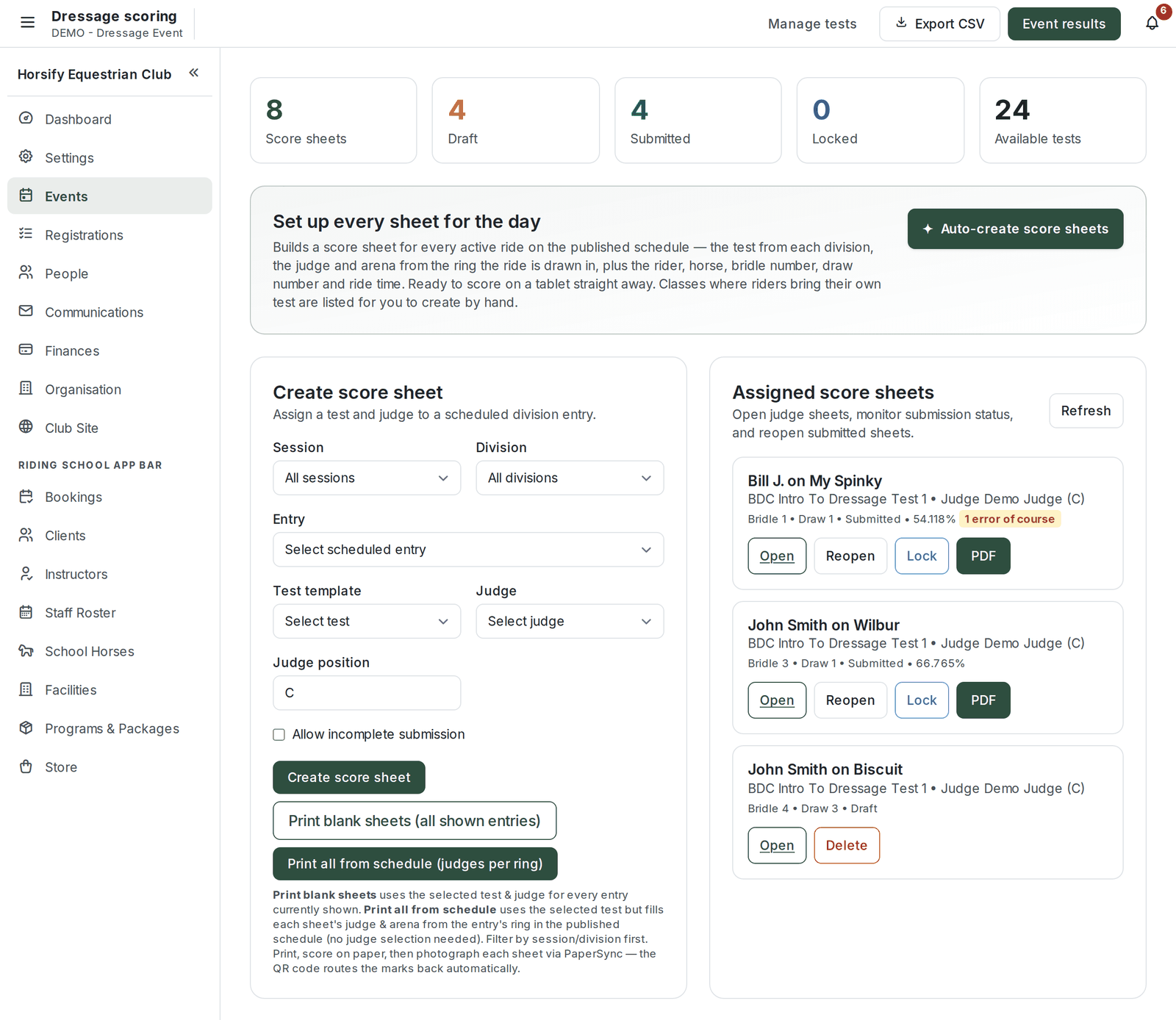Print all from schedule

coord(415,863)
